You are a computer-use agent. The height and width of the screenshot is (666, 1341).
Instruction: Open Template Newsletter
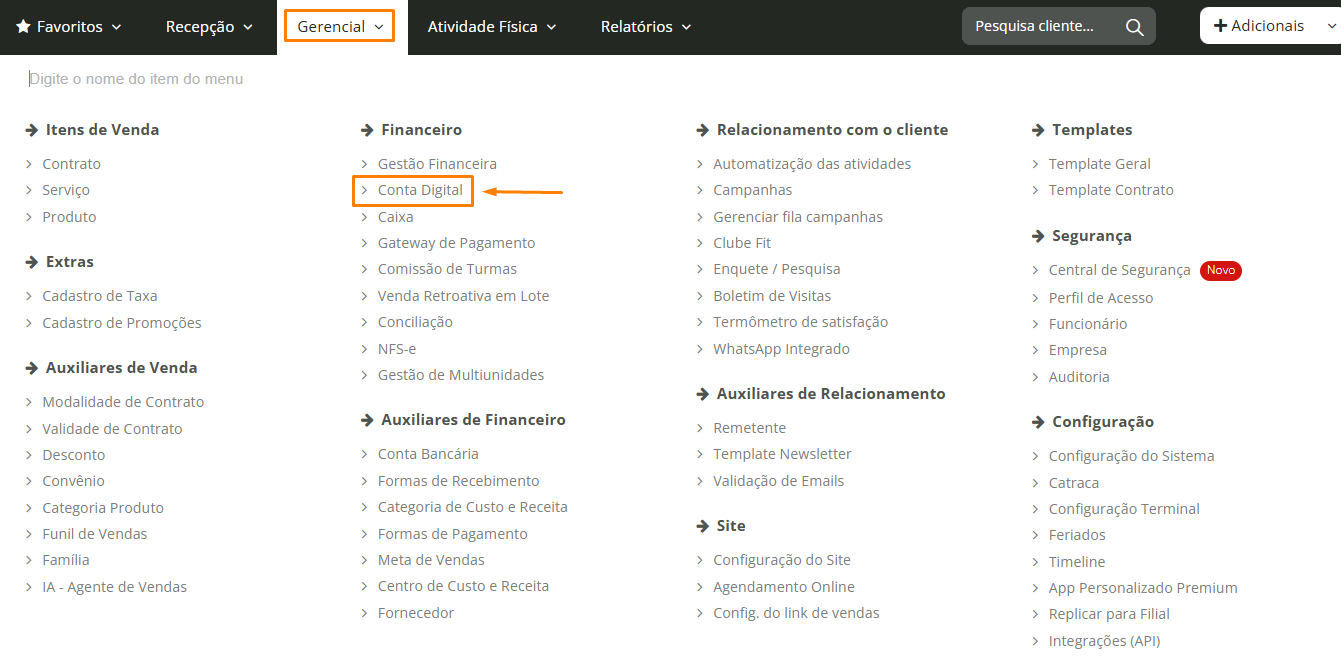tap(782, 454)
